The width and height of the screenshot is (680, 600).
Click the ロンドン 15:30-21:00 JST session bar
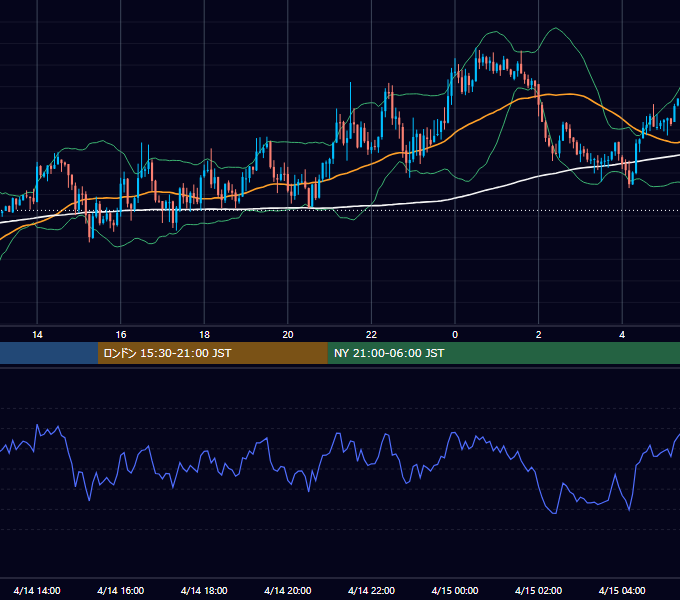(212, 353)
